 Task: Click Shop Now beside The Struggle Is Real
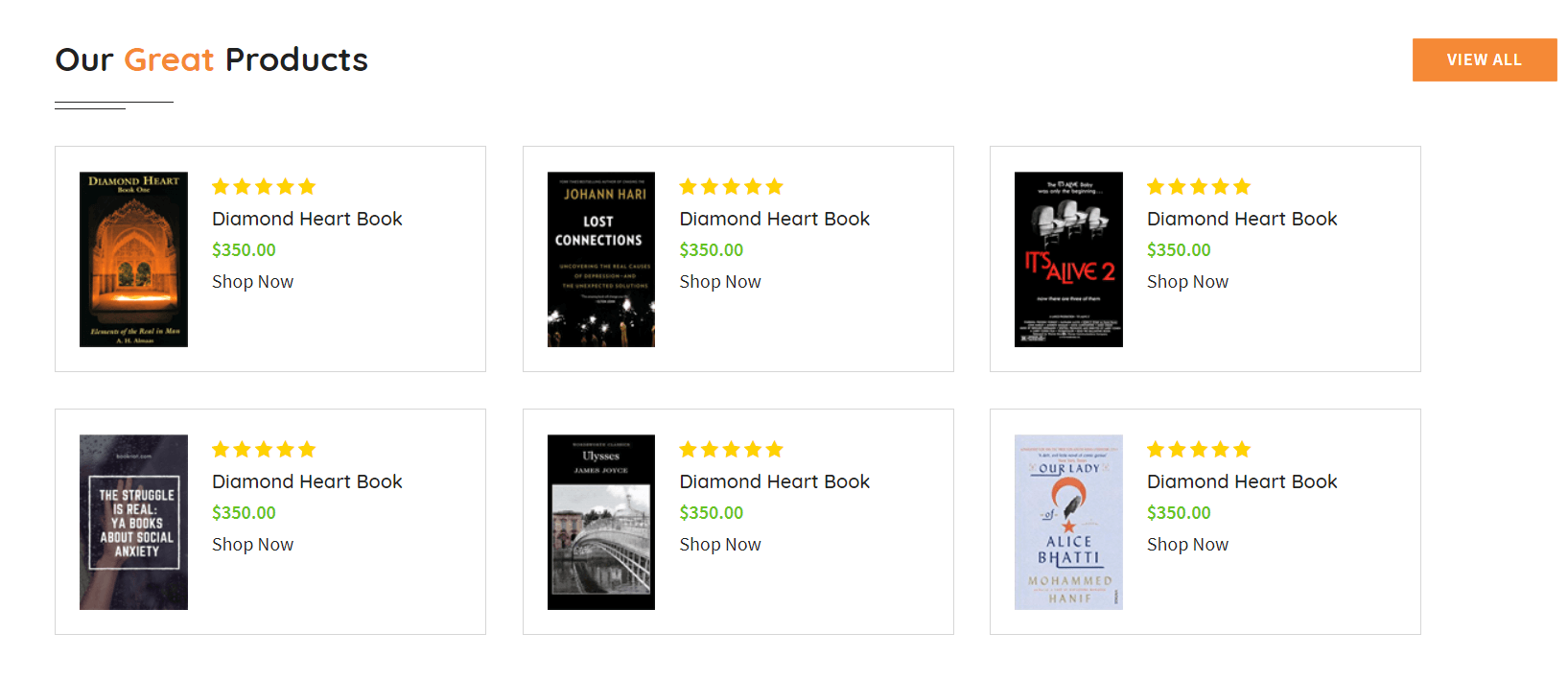[252, 545]
